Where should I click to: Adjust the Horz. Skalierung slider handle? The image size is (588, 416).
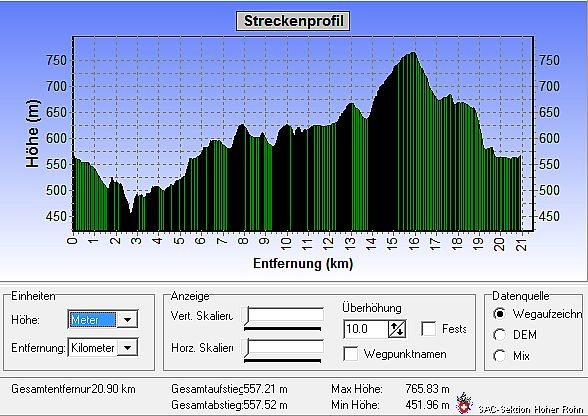point(246,348)
